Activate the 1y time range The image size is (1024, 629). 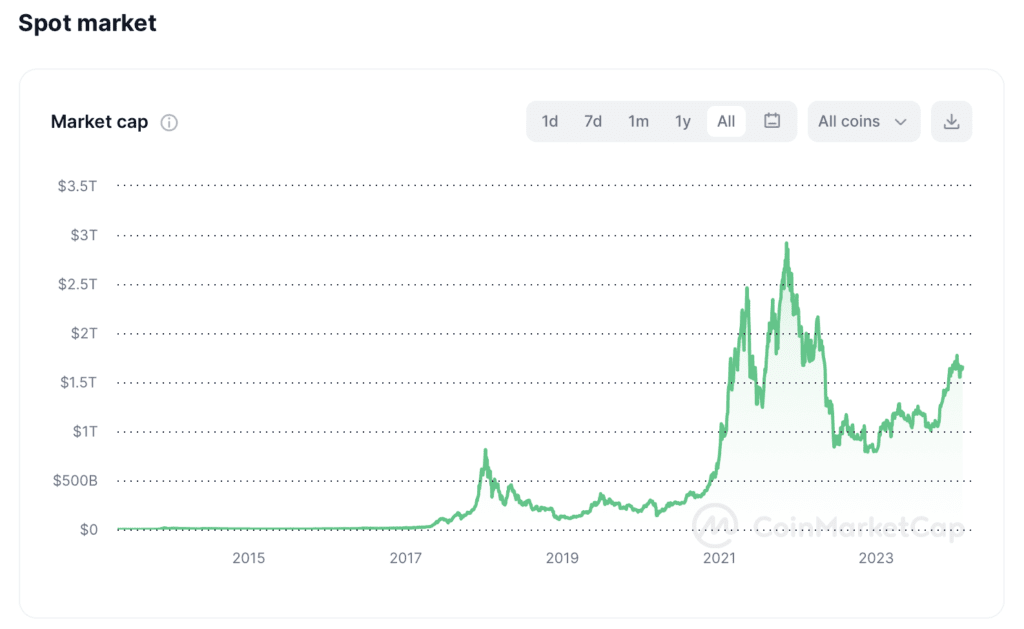point(683,120)
